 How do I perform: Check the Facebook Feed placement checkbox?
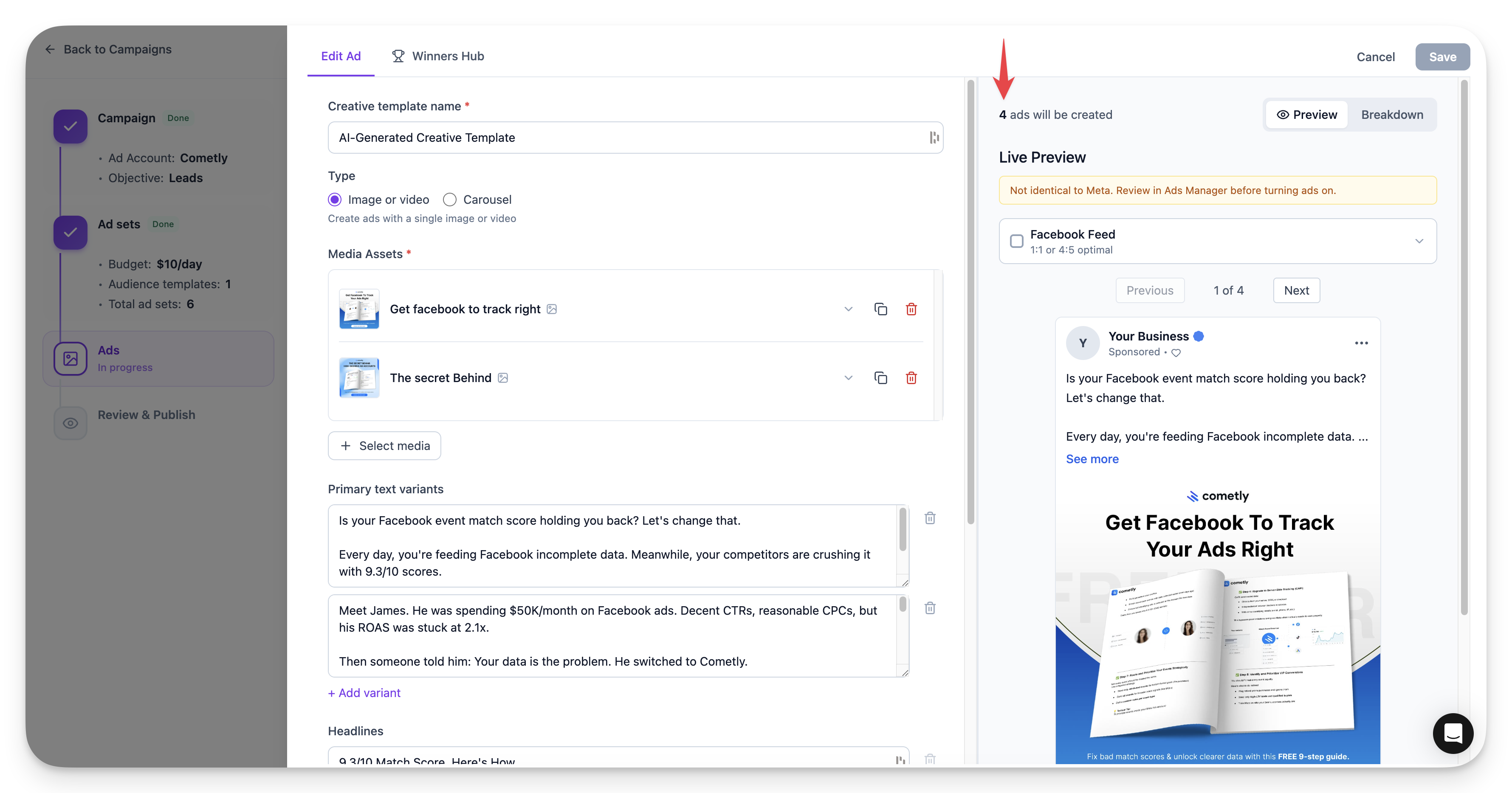pos(1017,241)
